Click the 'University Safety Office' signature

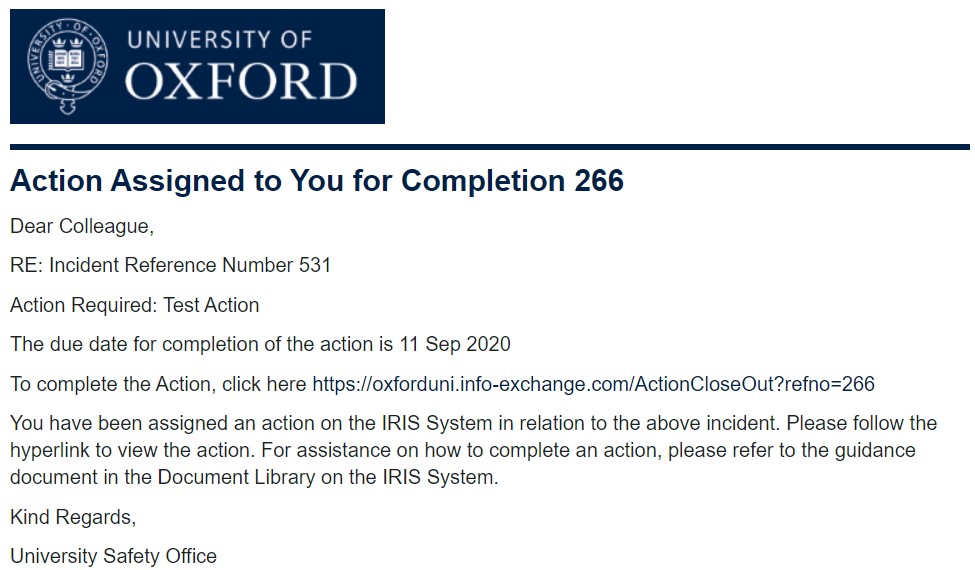click(x=113, y=556)
